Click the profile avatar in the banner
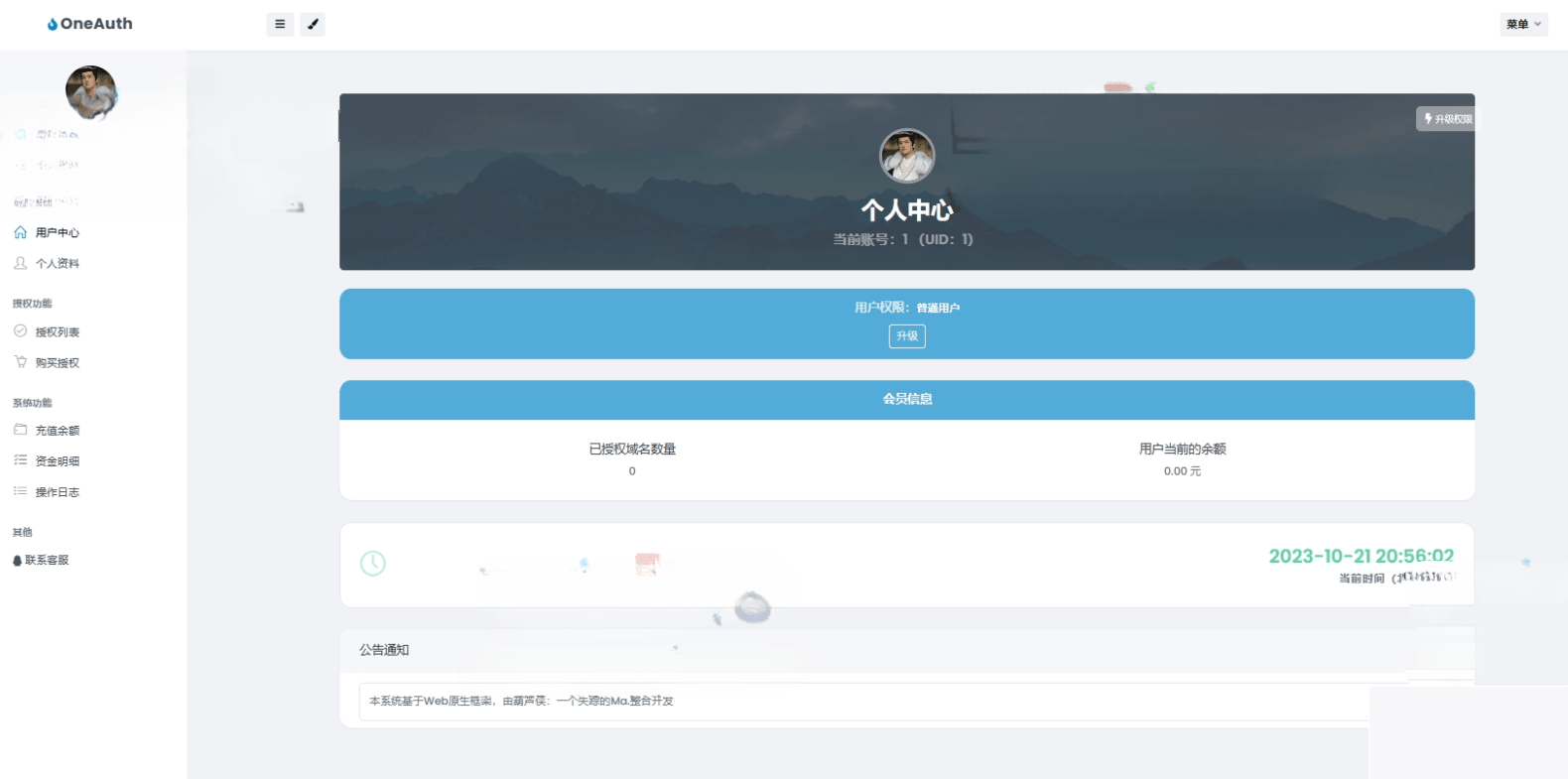The width and height of the screenshot is (1568, 779). point(906,156)
